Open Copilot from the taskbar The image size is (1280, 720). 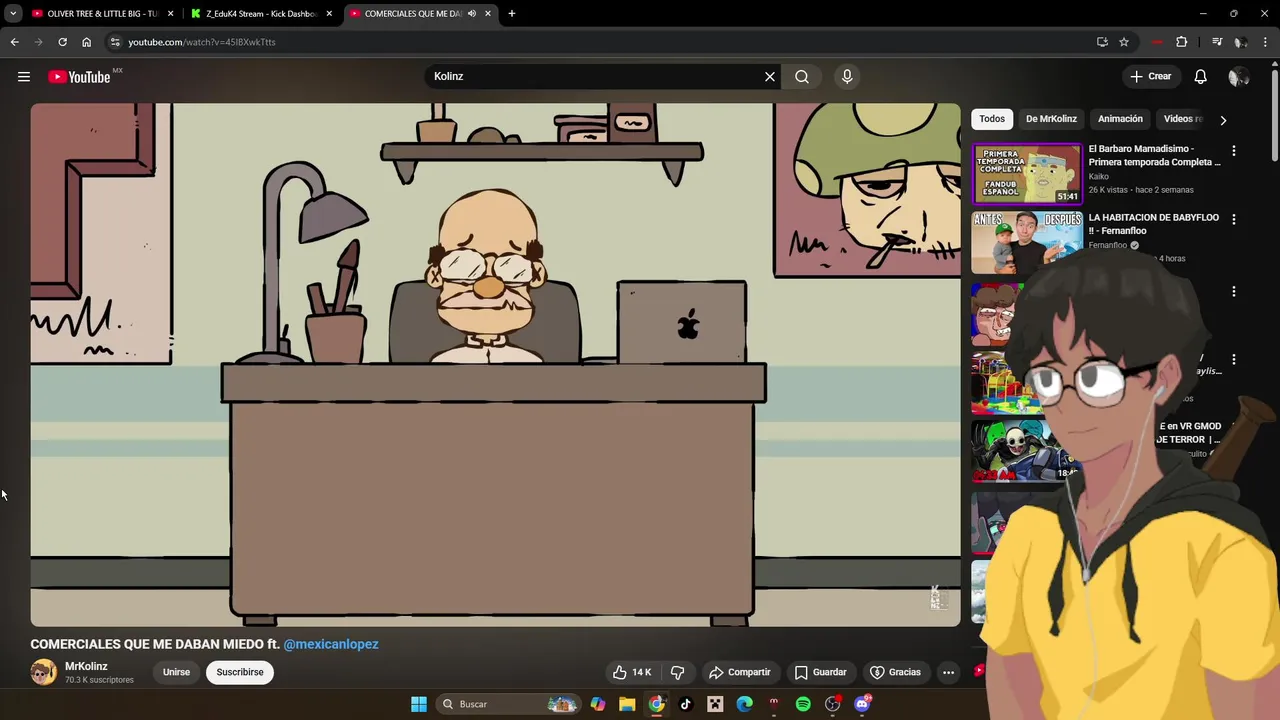tap(598, 704)
